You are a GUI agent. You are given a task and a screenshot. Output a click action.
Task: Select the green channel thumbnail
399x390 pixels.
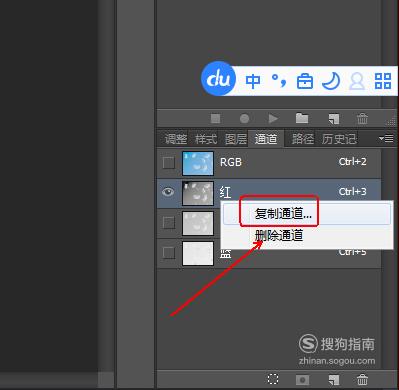[x=198, y=223]
